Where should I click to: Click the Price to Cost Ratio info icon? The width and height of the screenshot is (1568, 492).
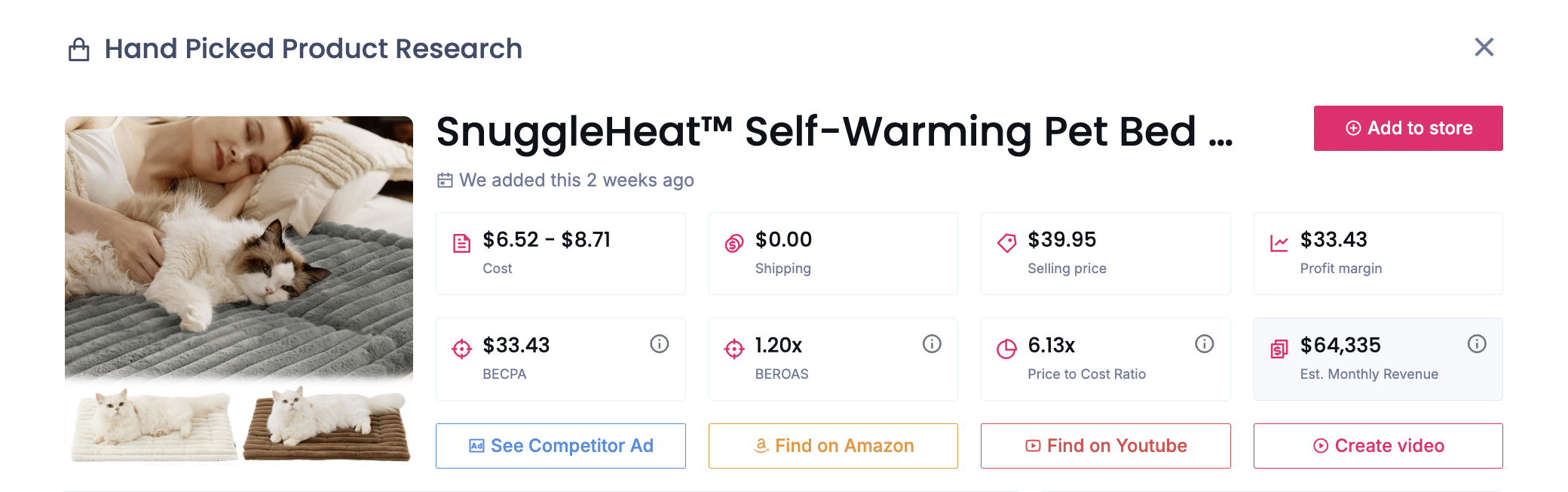coord(1204,344)
